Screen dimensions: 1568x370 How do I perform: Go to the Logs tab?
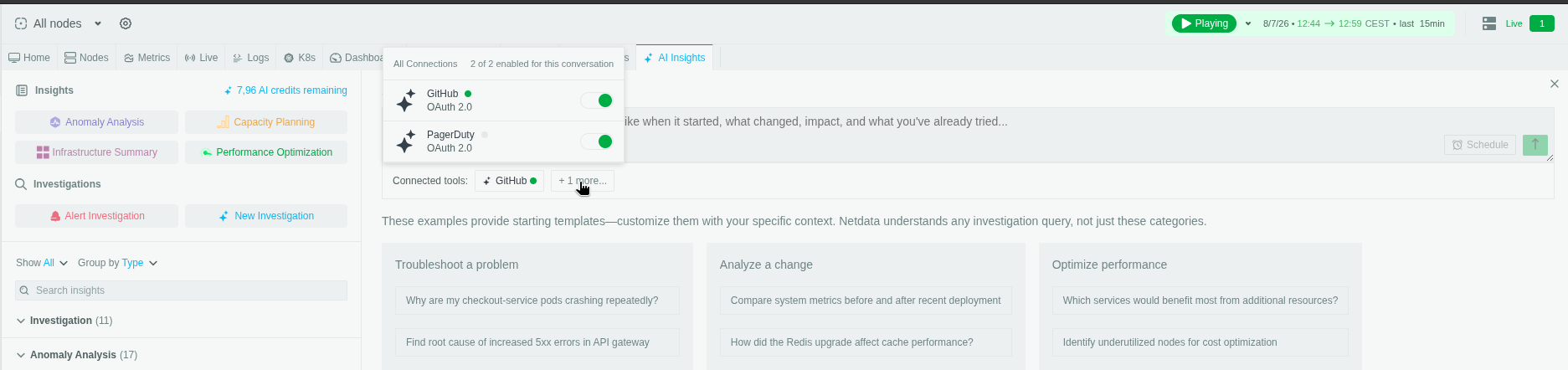click(x=251, y=58)
